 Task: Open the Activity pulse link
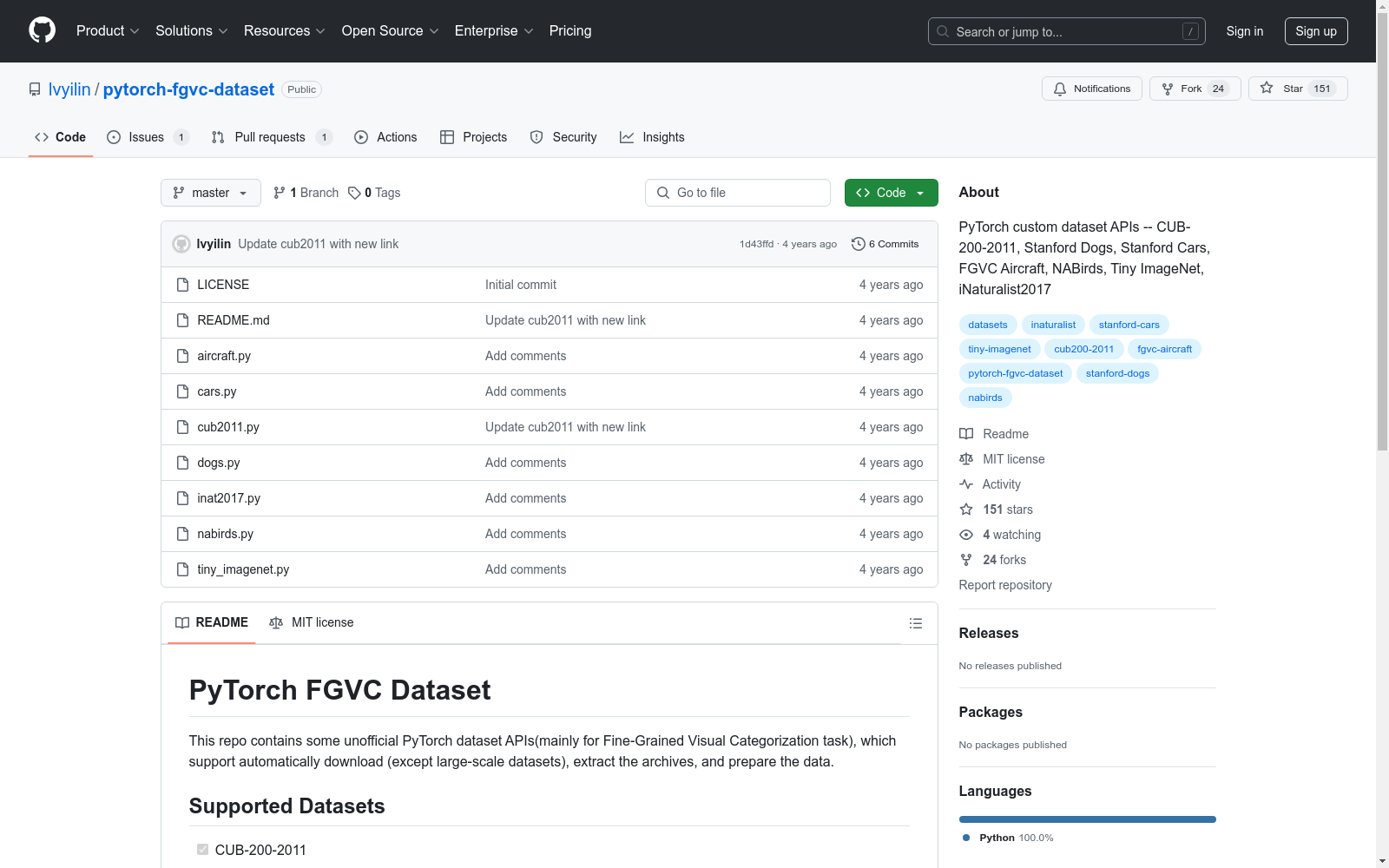click(x=991, y=484)
